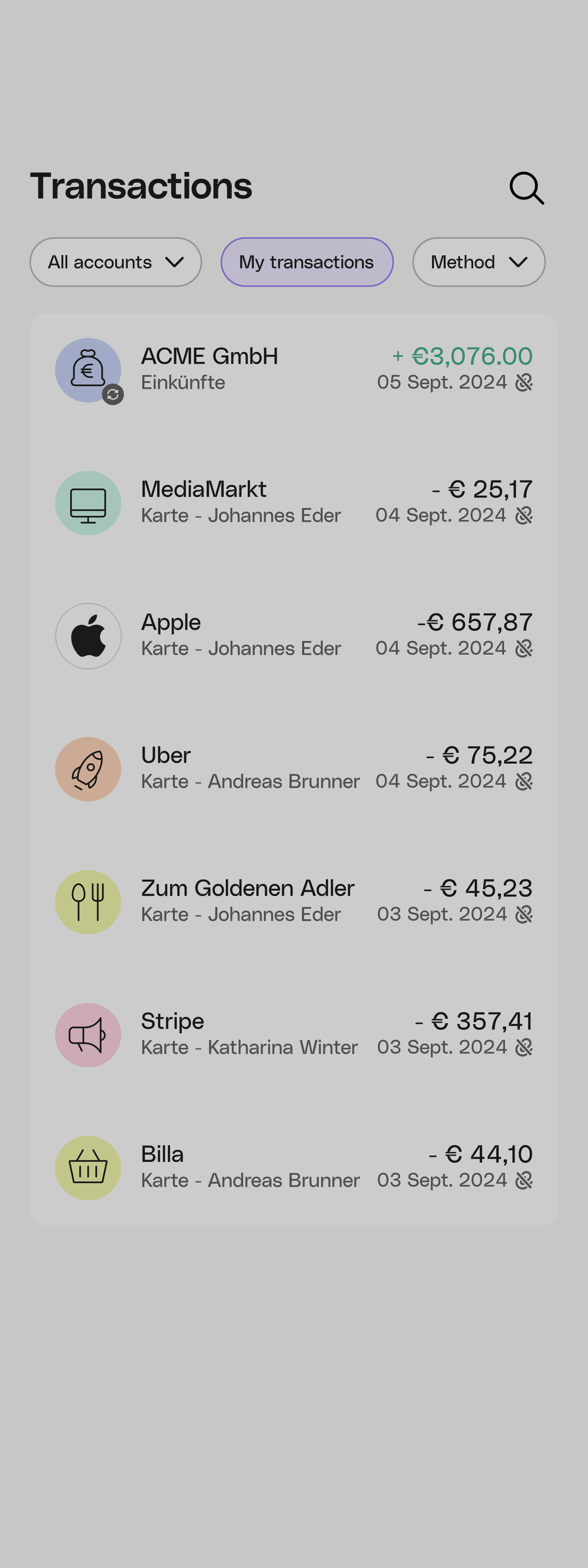
Task: Open the Billa transaction amount € 44,10
Action: pyautogui.click(x=480, y=1154)
